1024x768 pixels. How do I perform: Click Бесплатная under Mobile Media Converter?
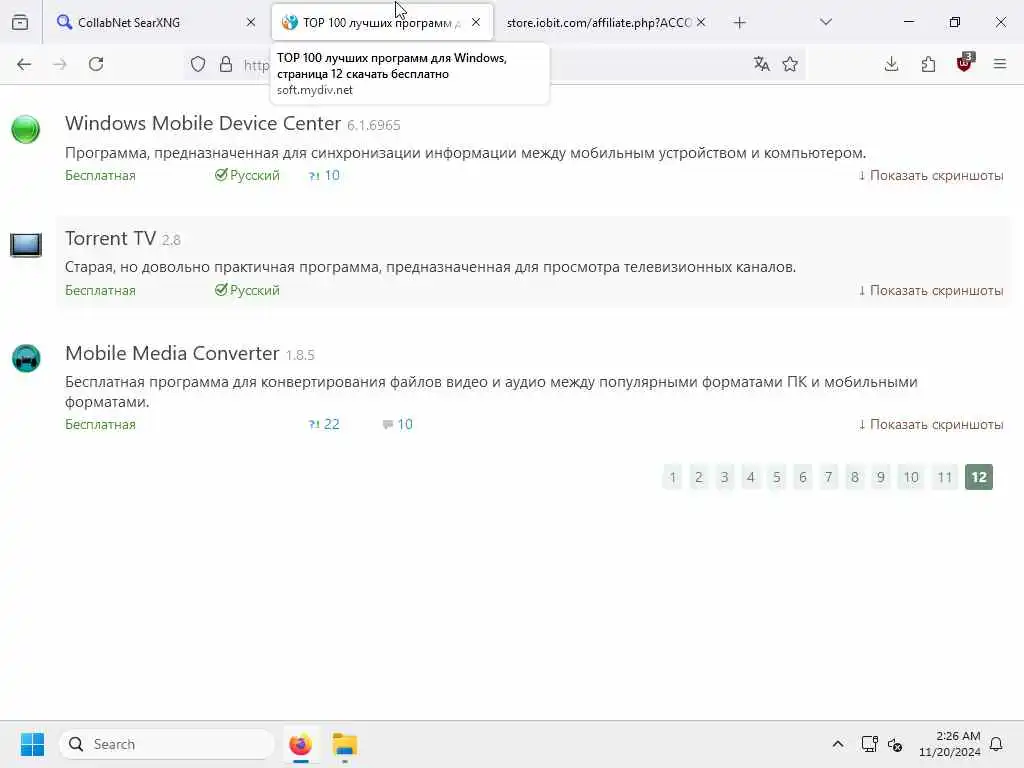[101, 424]
